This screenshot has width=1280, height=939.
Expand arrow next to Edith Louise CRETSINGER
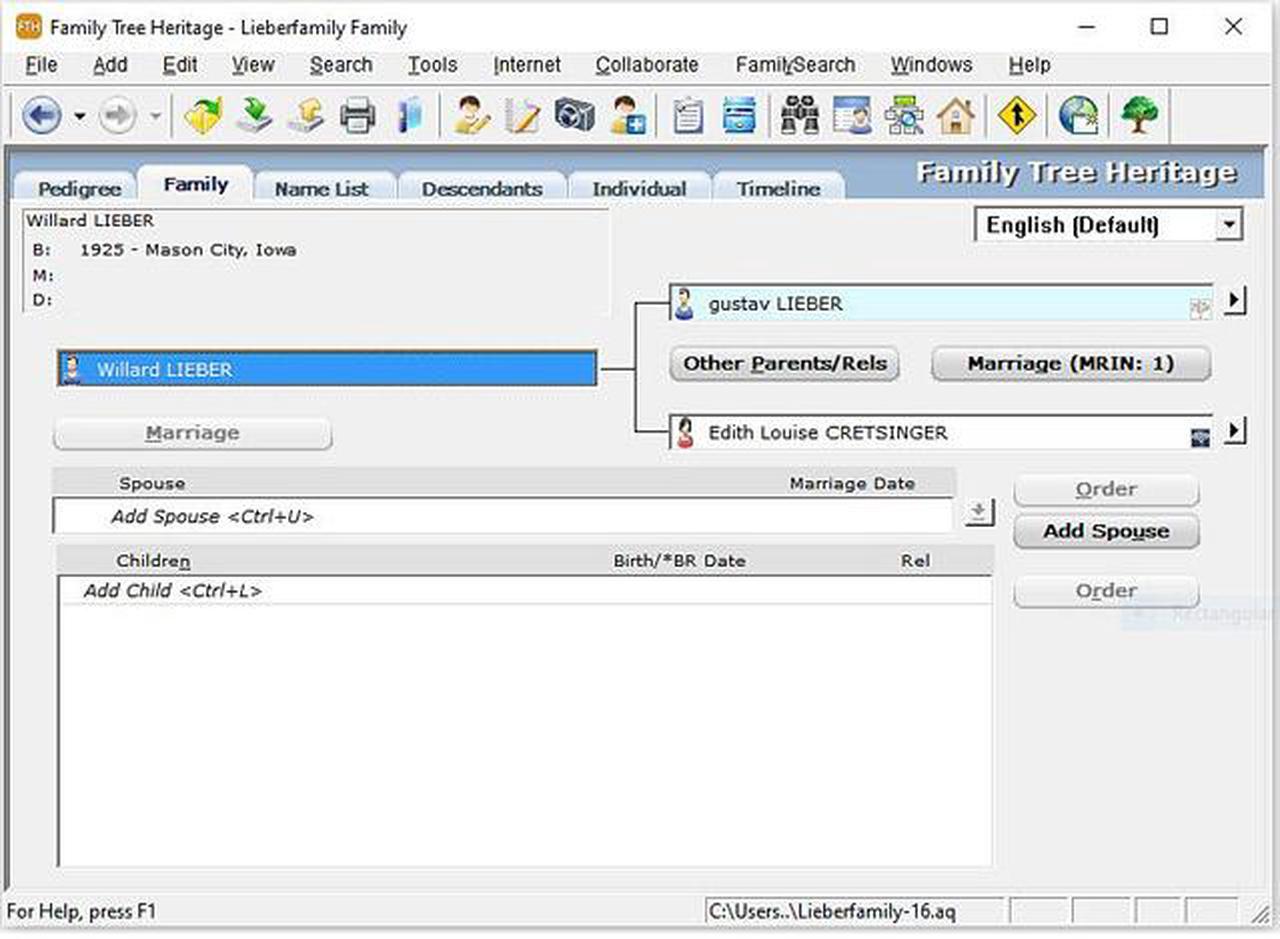pyautogui.click(x=1236, y=431)
